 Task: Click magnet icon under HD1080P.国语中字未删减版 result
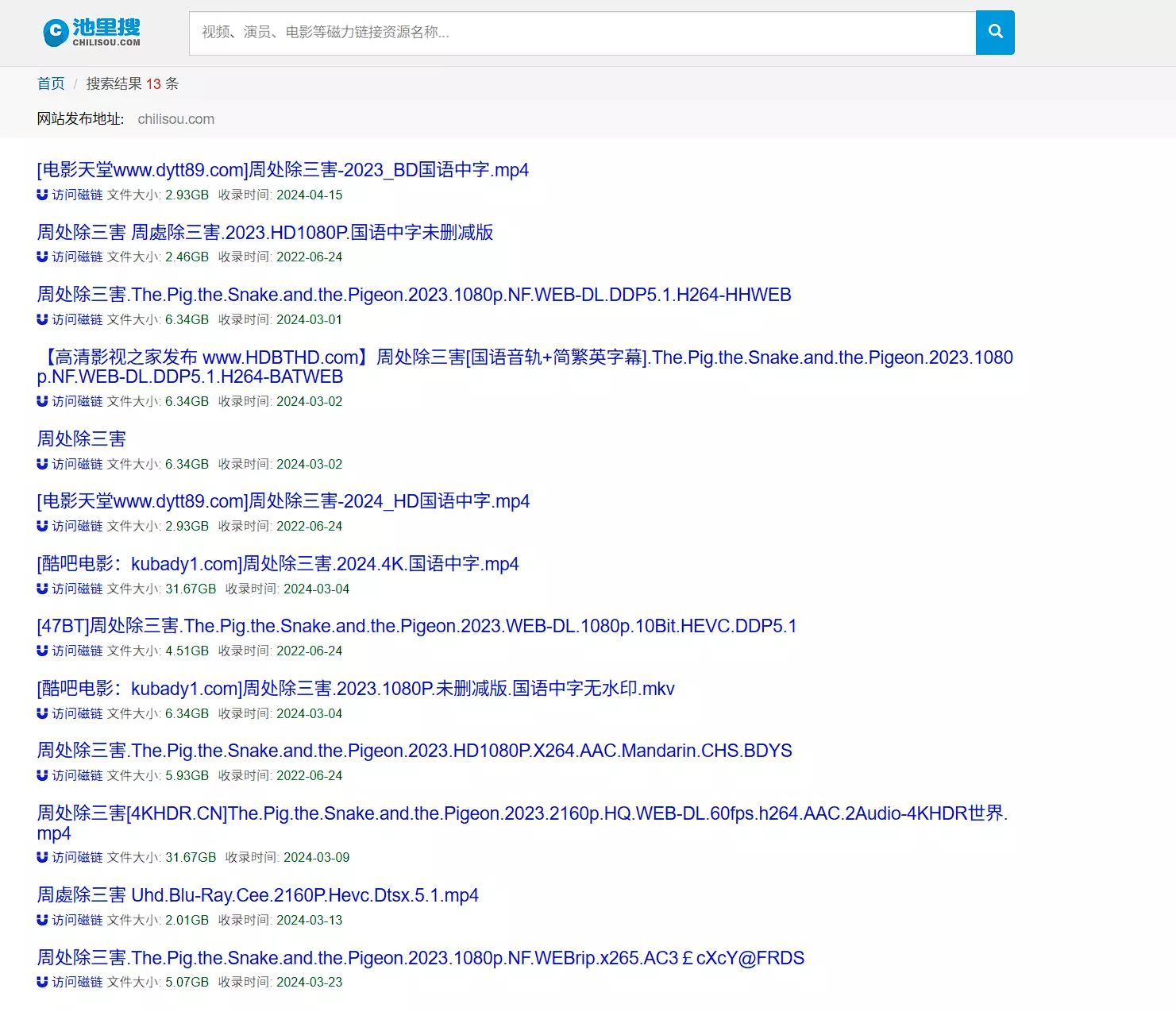[42, 257]
